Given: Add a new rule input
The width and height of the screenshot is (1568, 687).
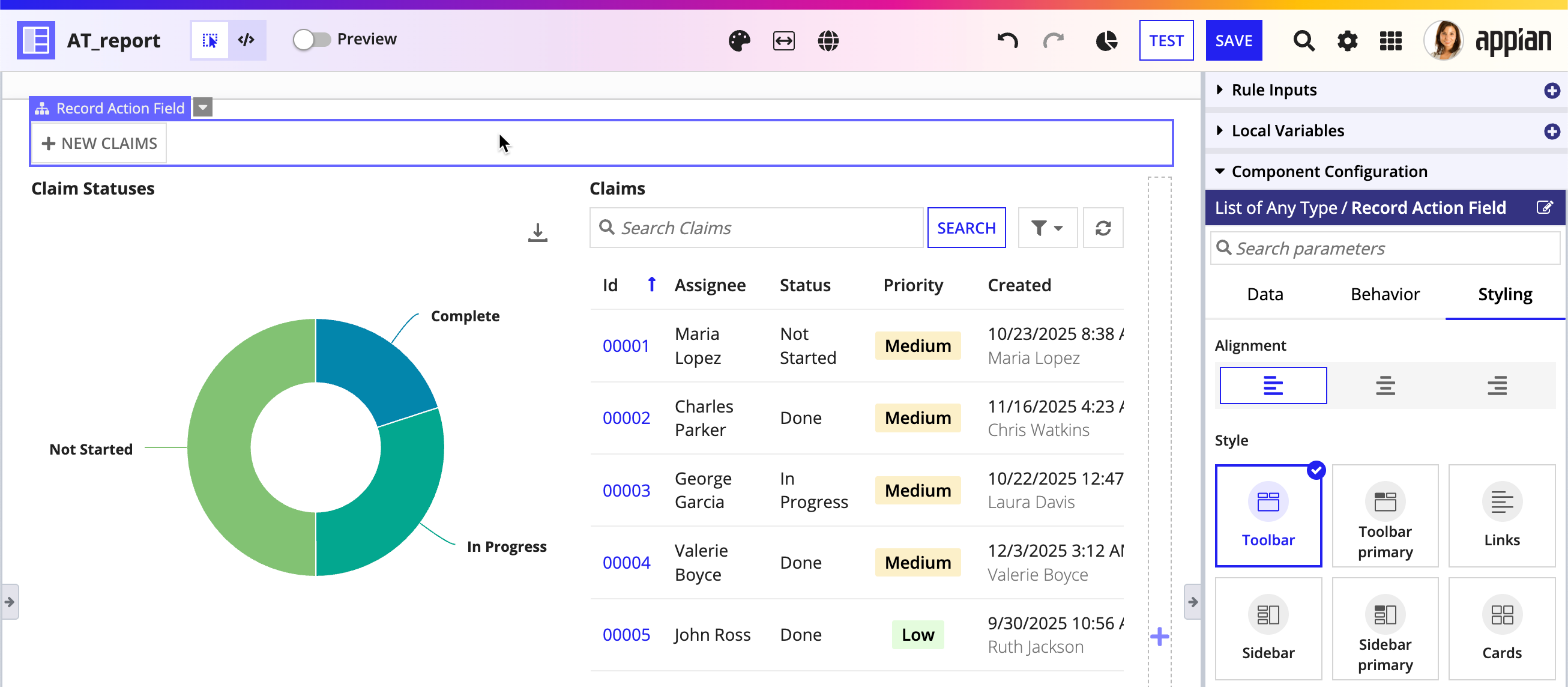Looking at the screenshot, I should (1552, 91).
